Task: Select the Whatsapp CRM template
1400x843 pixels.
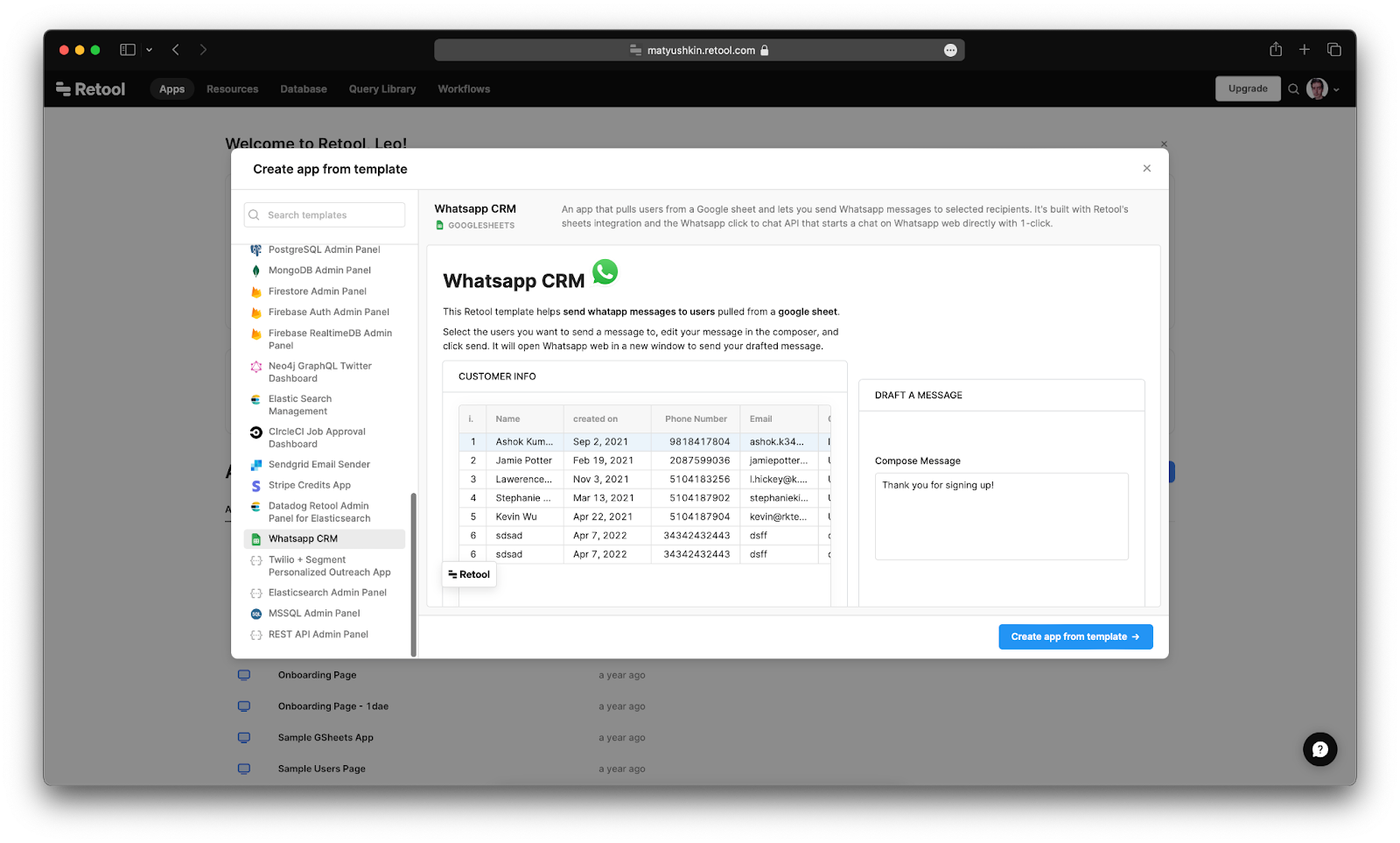Action: [325, 539]
